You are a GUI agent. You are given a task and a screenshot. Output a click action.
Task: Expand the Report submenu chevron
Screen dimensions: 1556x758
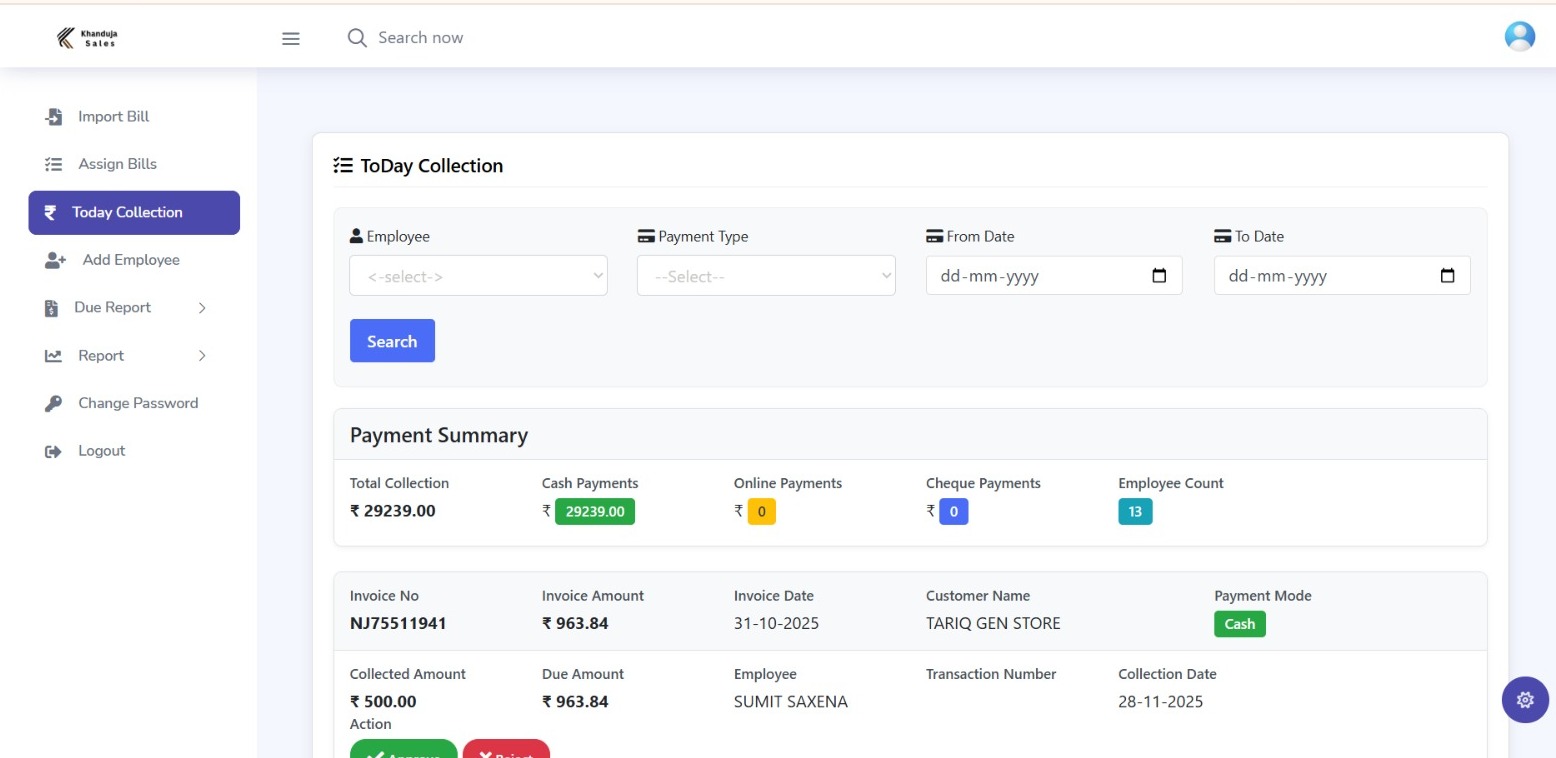pos(201,356)
